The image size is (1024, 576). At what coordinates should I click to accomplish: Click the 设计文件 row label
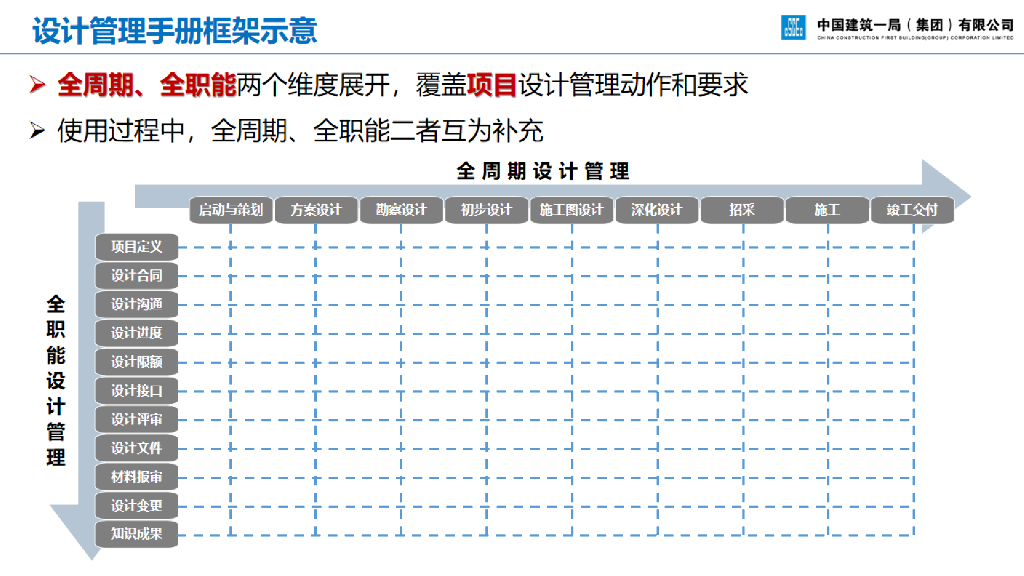coord(136,448)
